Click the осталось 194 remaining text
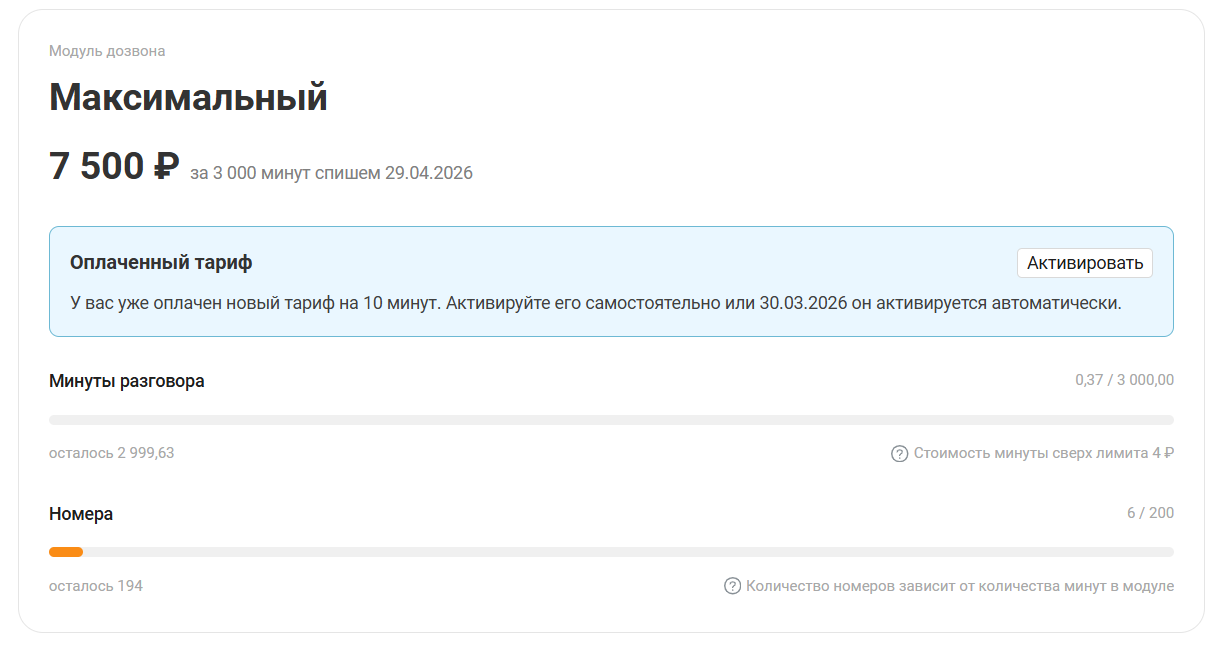This screenshot has height=647, width=1223. point(96,586)
